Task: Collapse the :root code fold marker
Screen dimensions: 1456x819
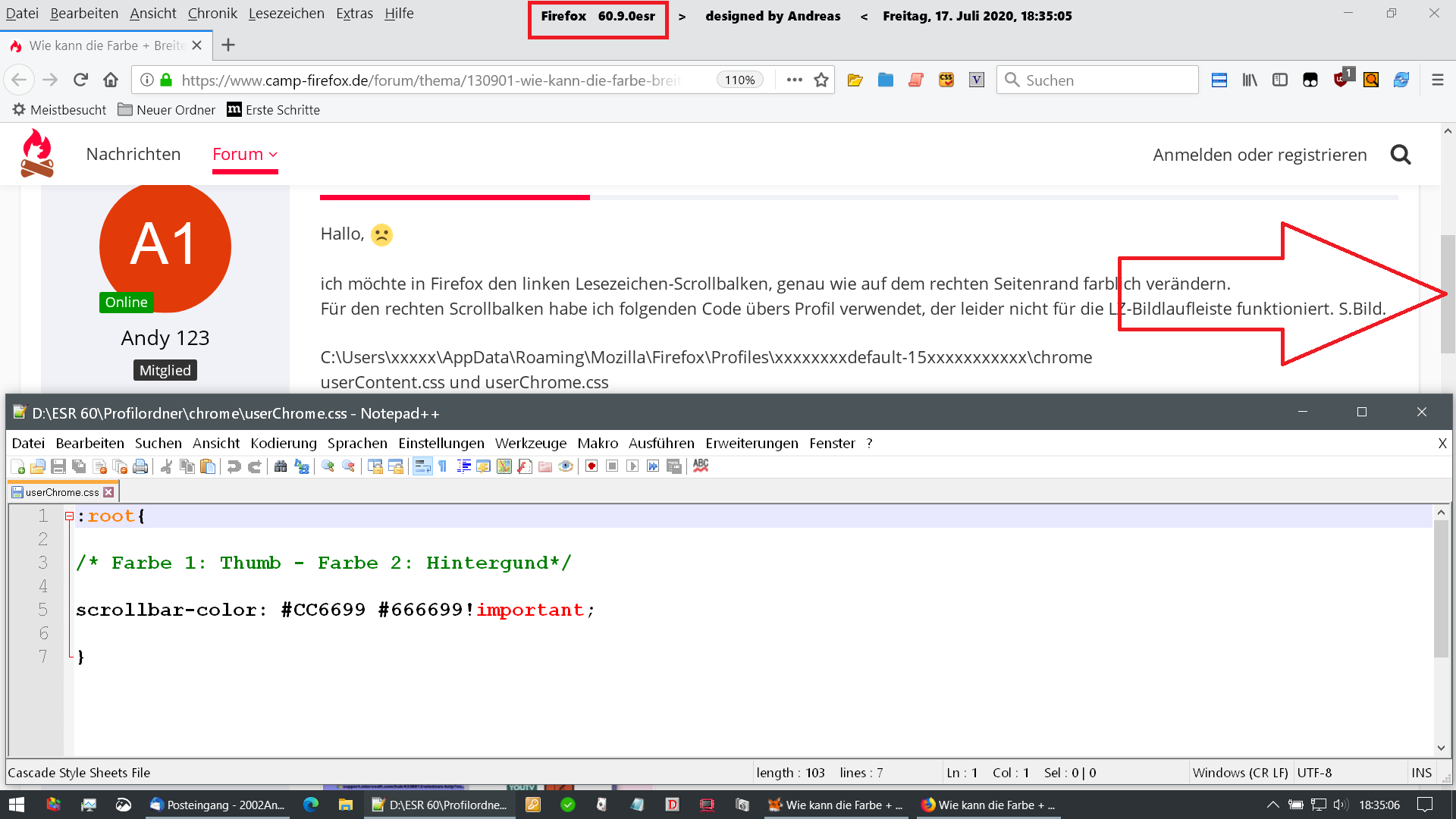Action: (x=69, y=516)
